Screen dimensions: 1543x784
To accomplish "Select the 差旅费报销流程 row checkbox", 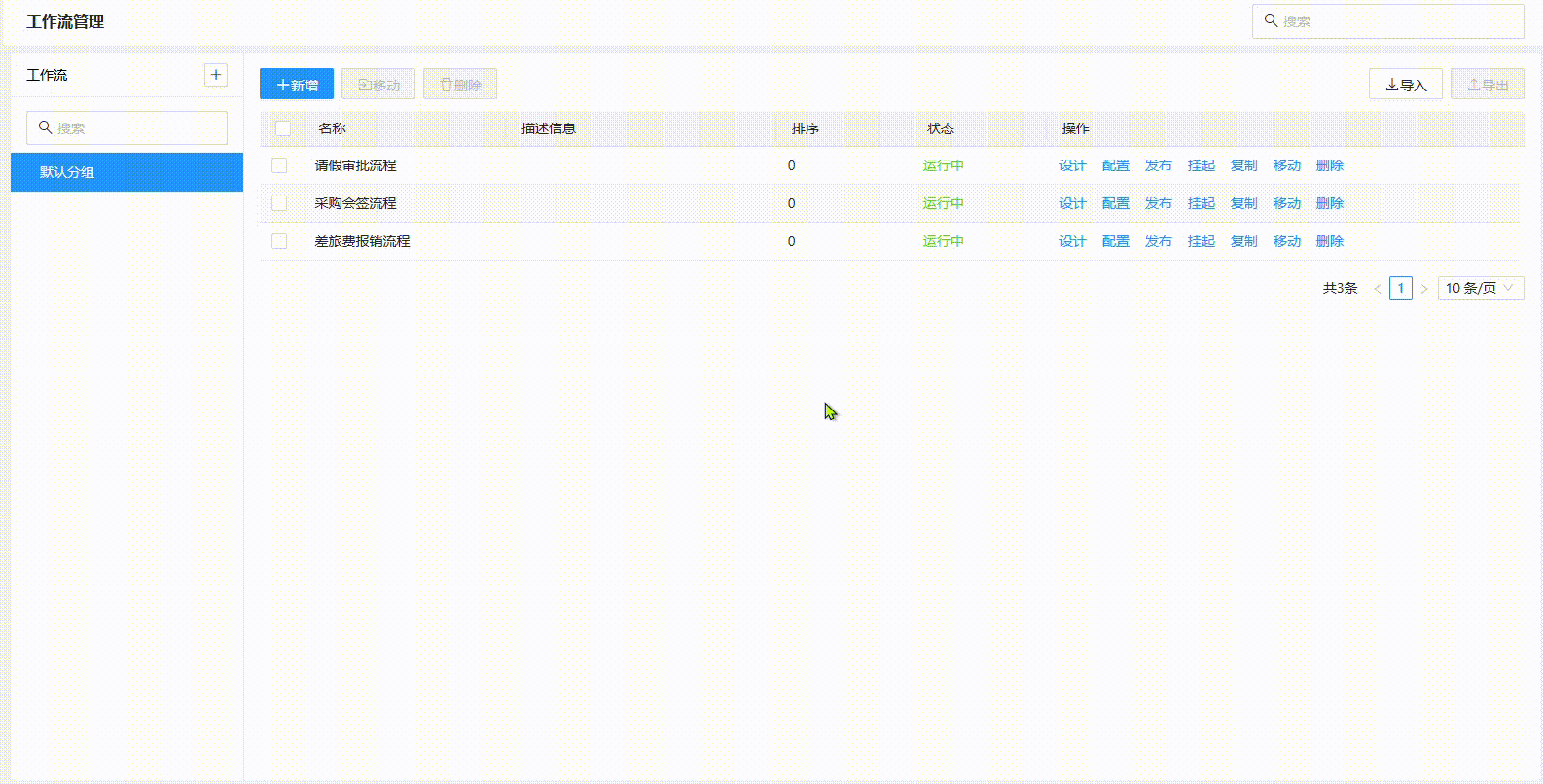I will (279, 241).
